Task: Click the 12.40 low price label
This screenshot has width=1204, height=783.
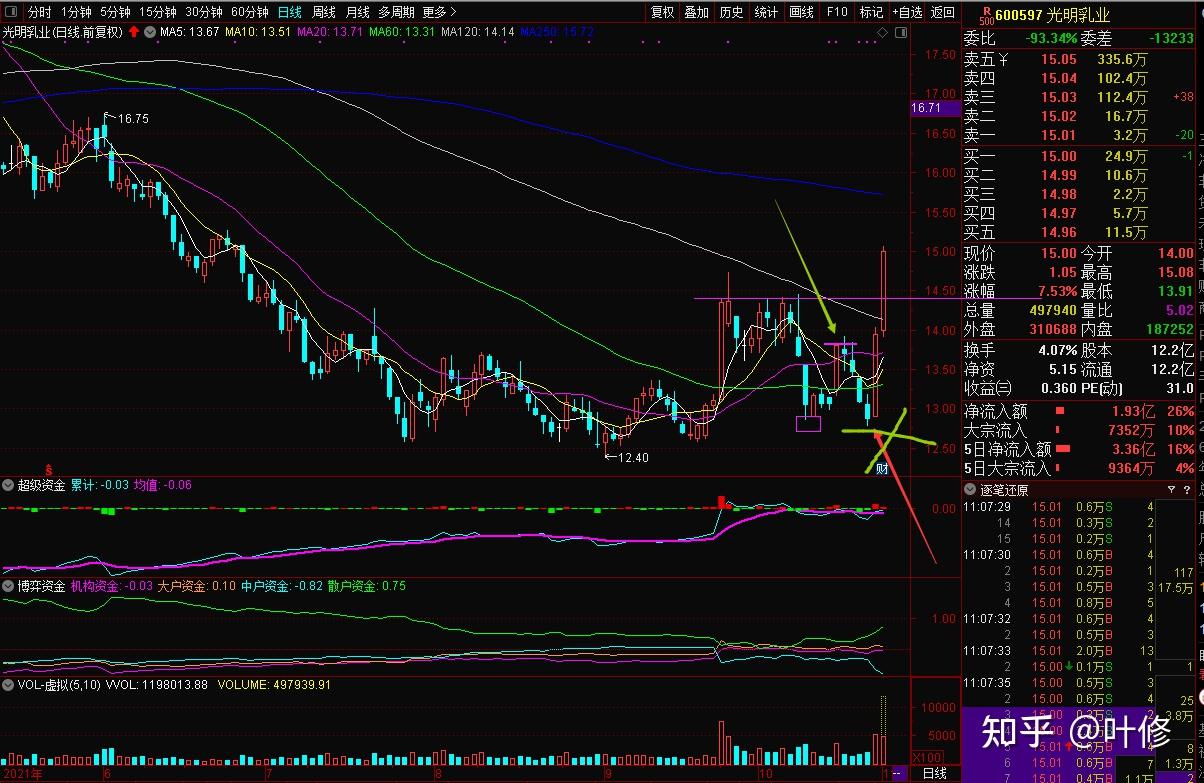Action: point(633,457)
